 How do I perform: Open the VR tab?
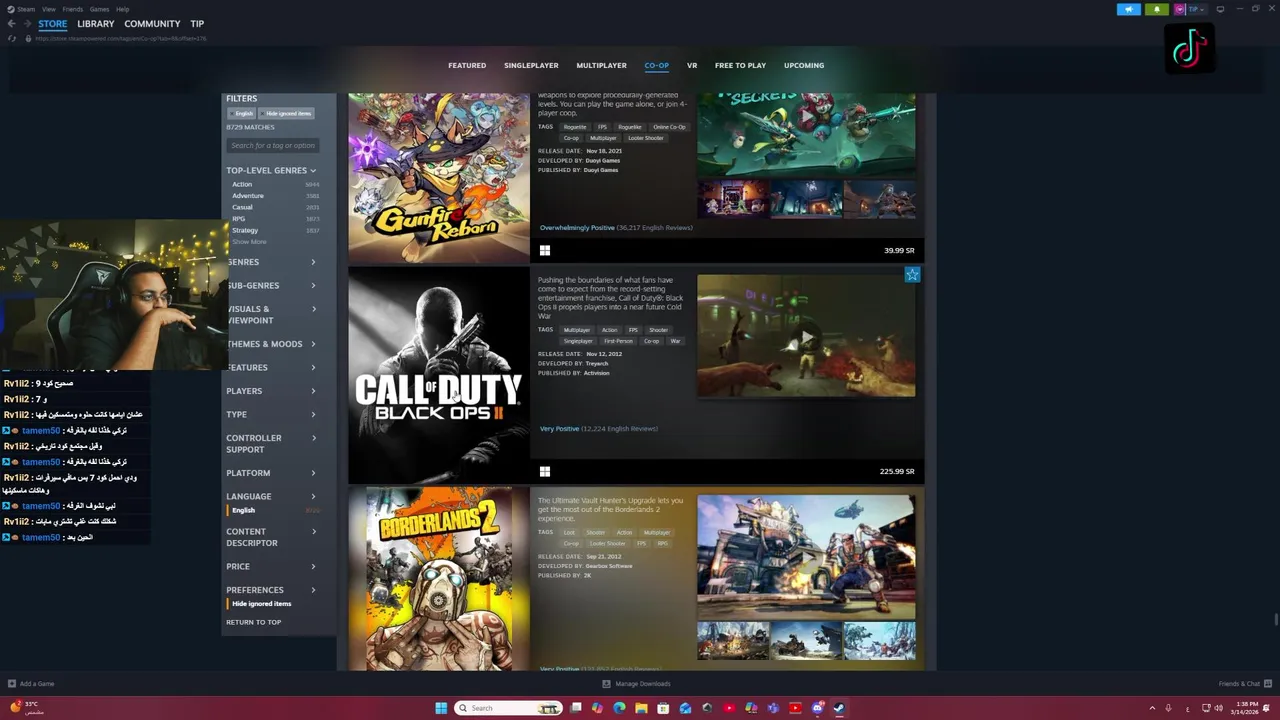pyautogui.click(x=692, y=65)
